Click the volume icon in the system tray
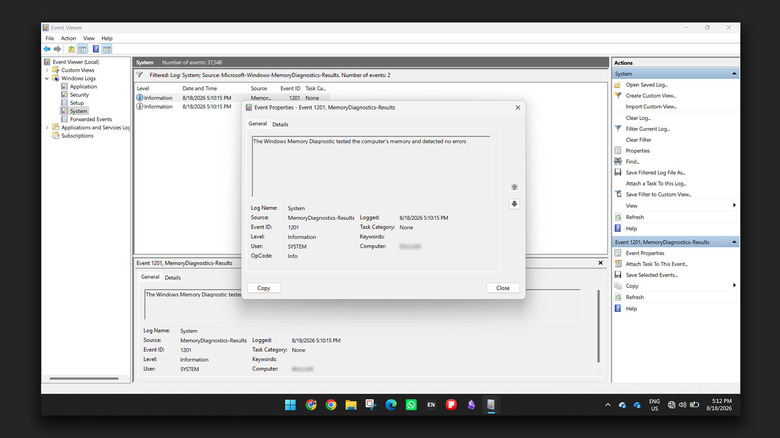The width and height of the screenshot is (780, 438). [x=682, y=405]
